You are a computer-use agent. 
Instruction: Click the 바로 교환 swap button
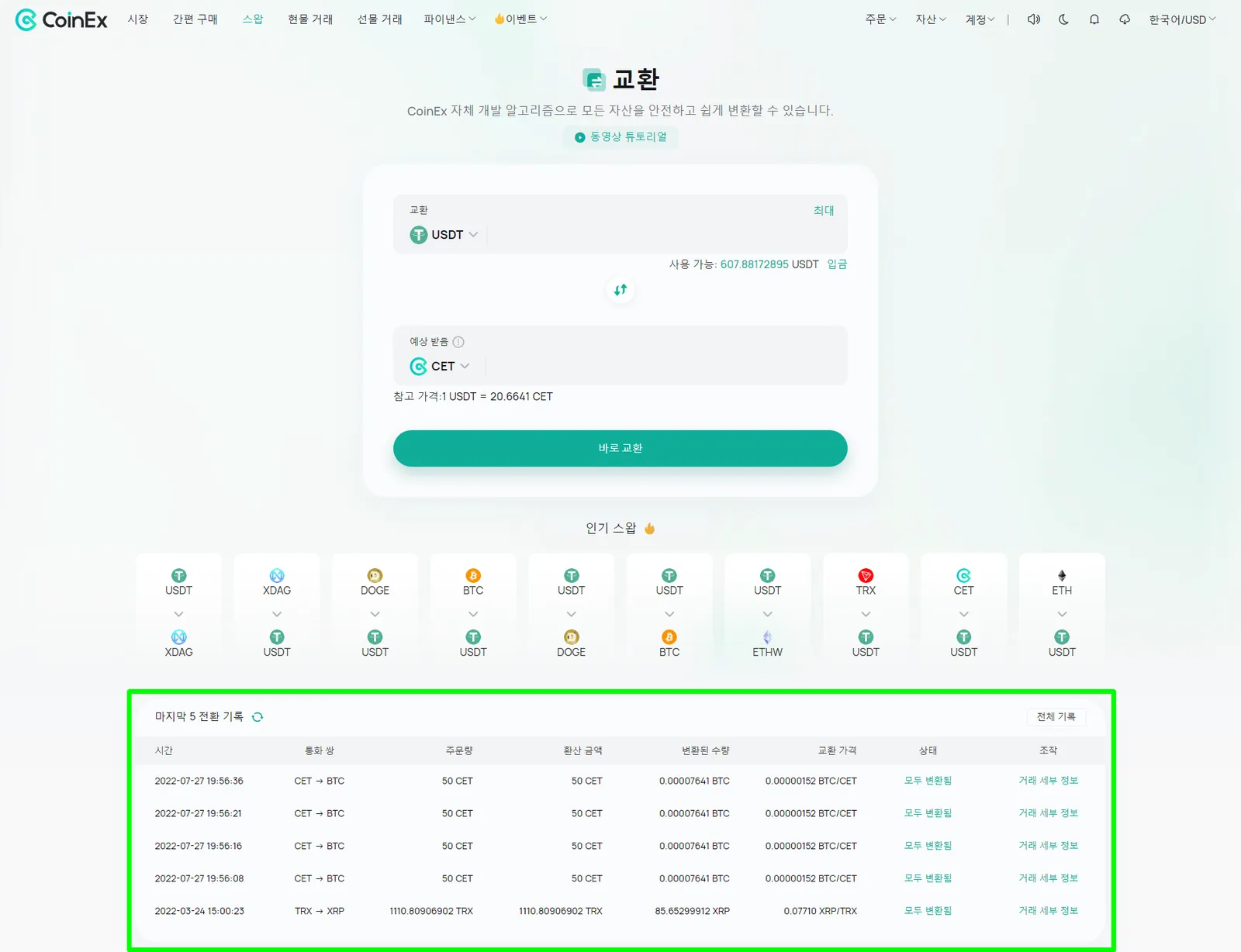point(620,449)
